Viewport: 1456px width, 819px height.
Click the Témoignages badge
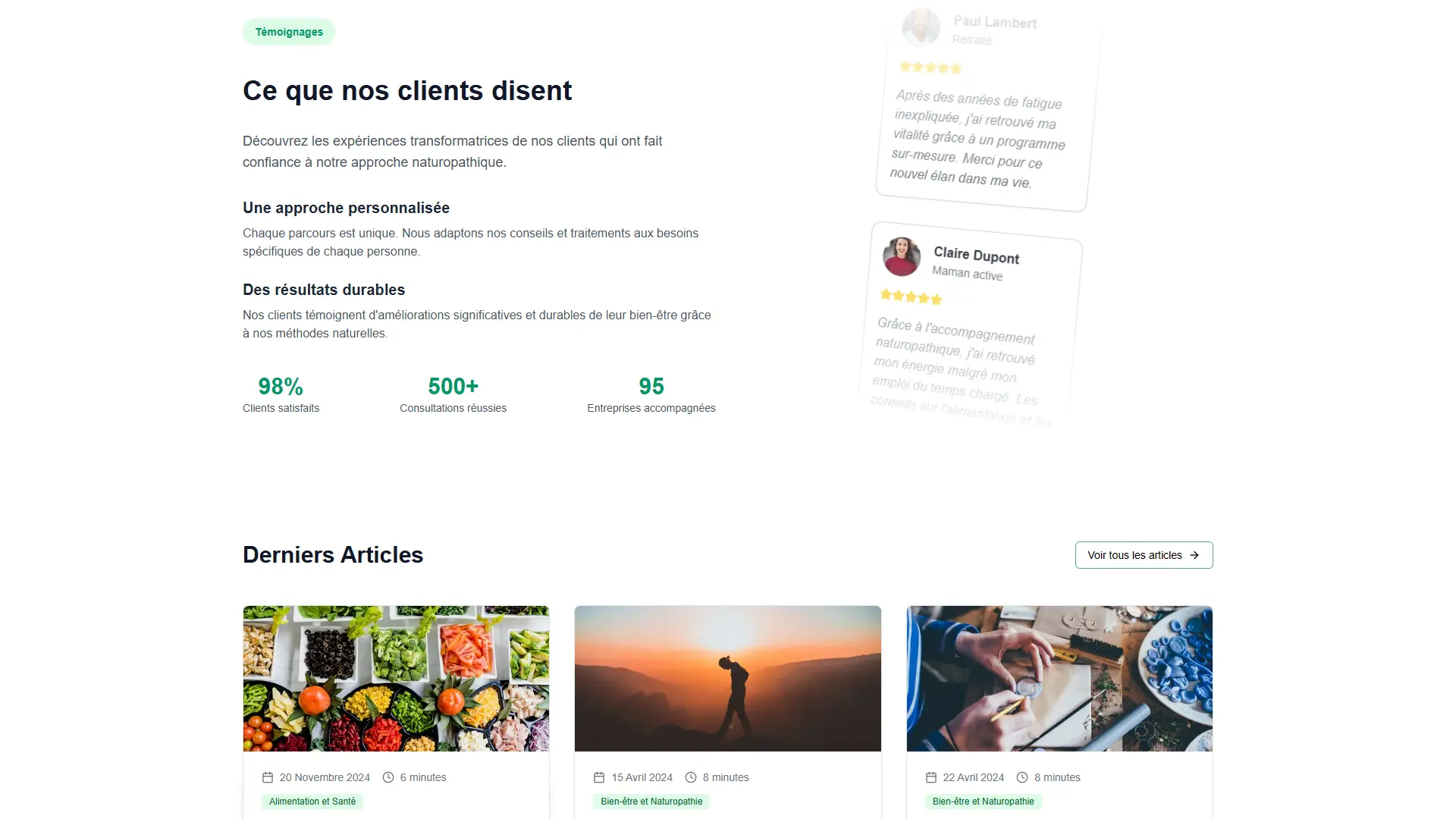pyautogui.click(x=289, y=32)
